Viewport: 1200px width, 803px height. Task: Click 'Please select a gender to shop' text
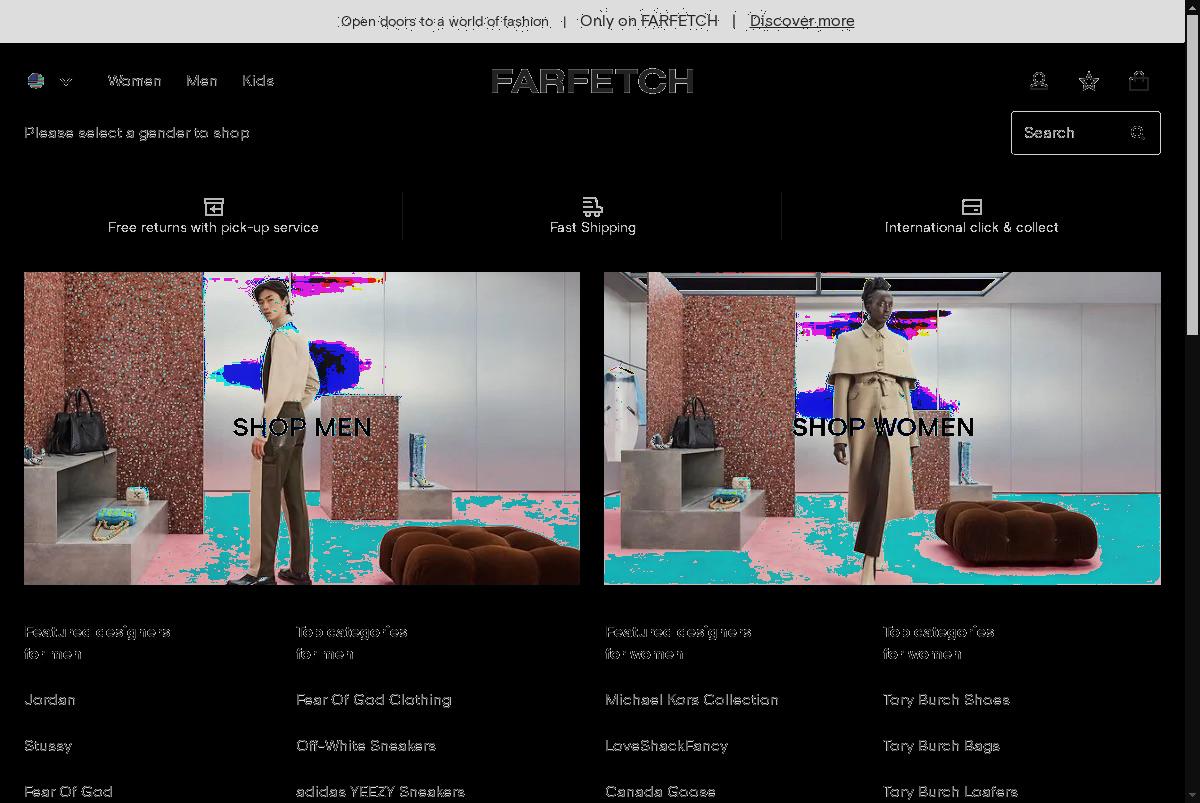pyautogui.click(x=137, y=133)
